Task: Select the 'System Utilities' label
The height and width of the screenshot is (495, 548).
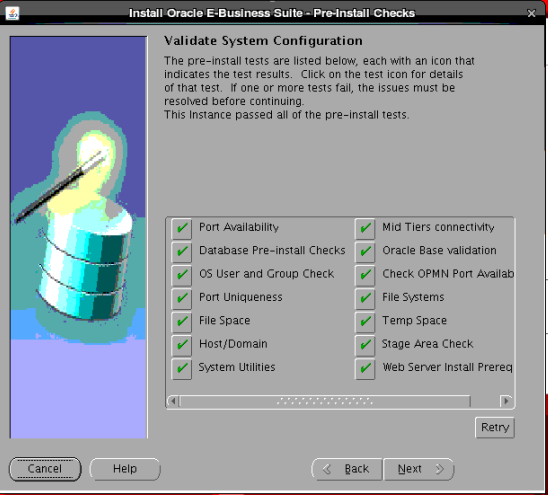Action: point(237,367)
